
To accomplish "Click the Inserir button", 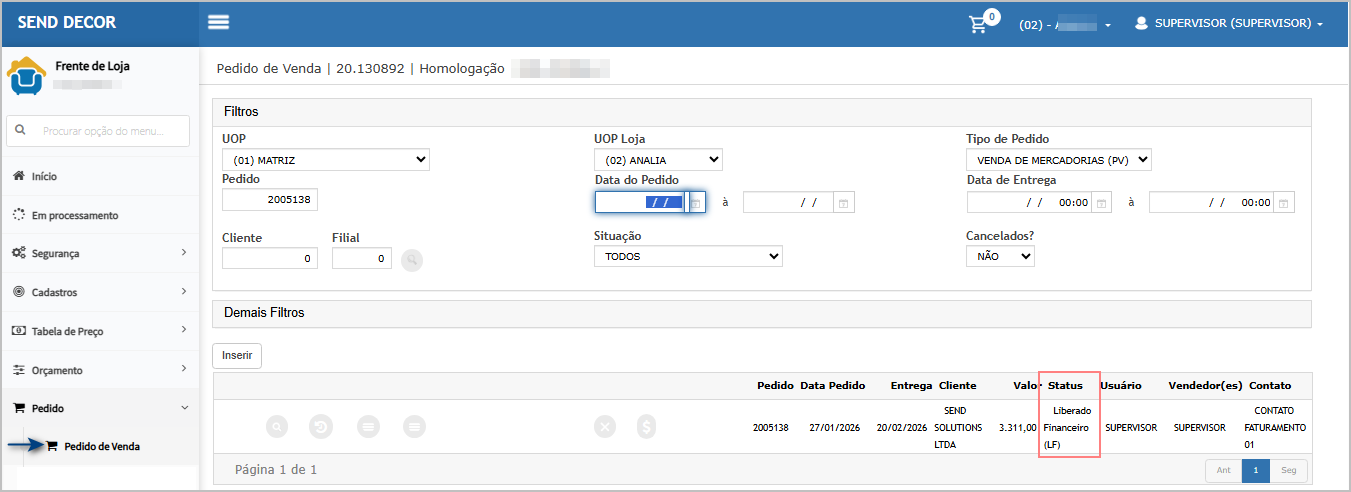I will pyautogui.click(x=237, y=355).
